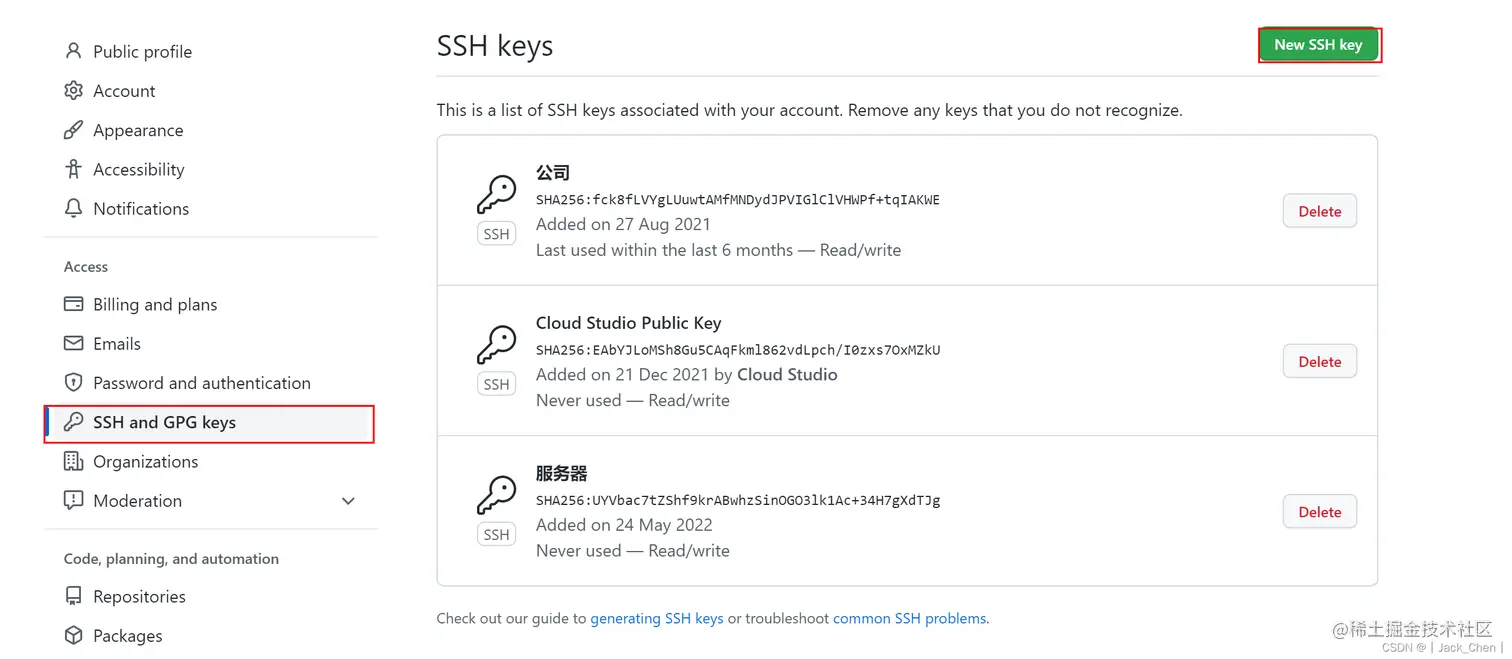Click the Account gear icon
This screenshot has width=1512, height=659.
[x=73, y=91]
